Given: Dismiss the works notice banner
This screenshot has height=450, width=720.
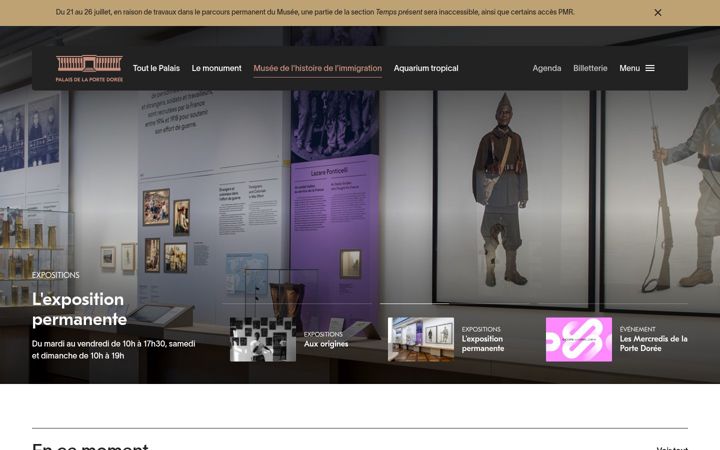Looking at the screenshot, I should [658, 13].
